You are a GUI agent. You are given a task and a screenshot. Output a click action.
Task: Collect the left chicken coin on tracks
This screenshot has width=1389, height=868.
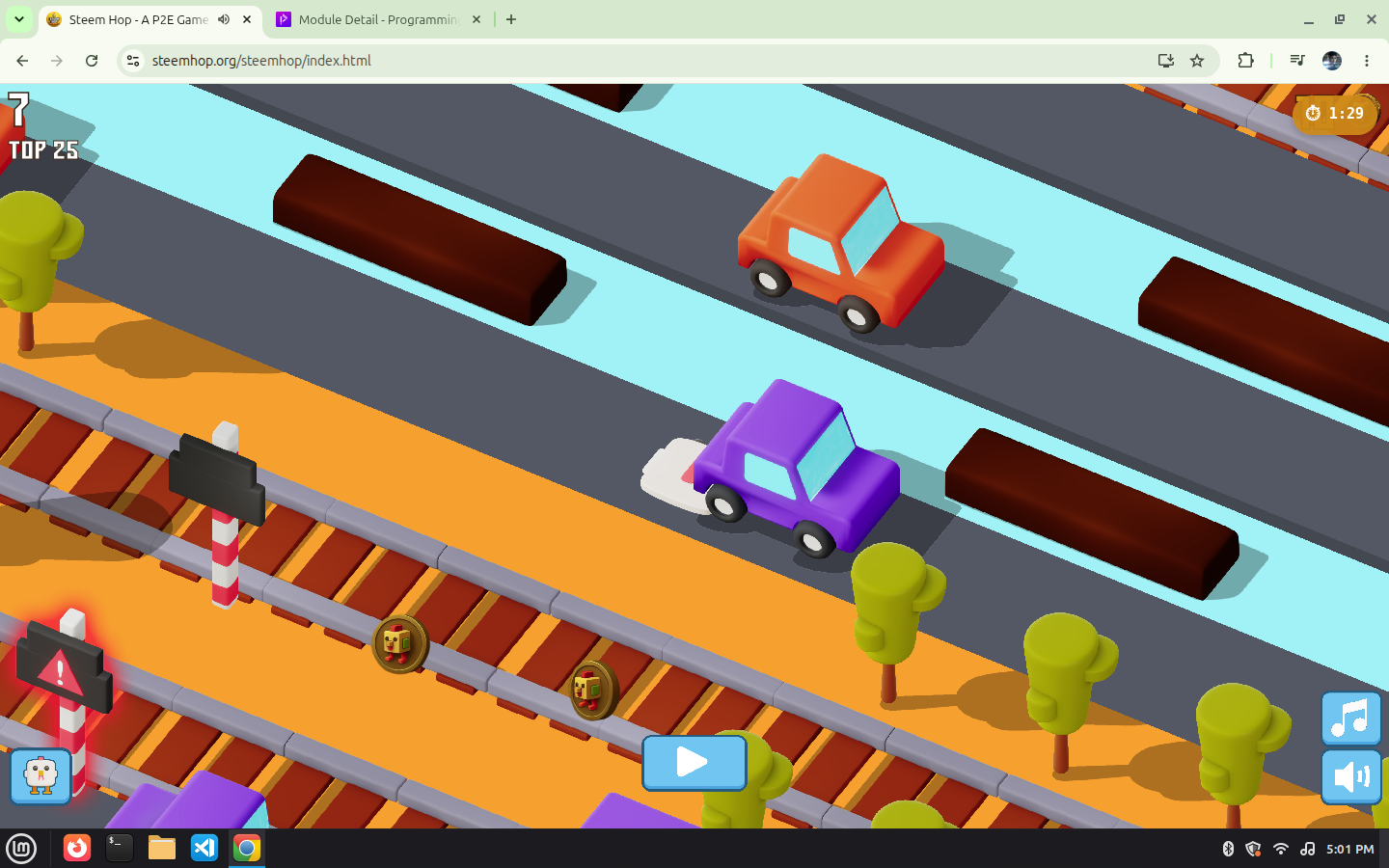[399, 644]
